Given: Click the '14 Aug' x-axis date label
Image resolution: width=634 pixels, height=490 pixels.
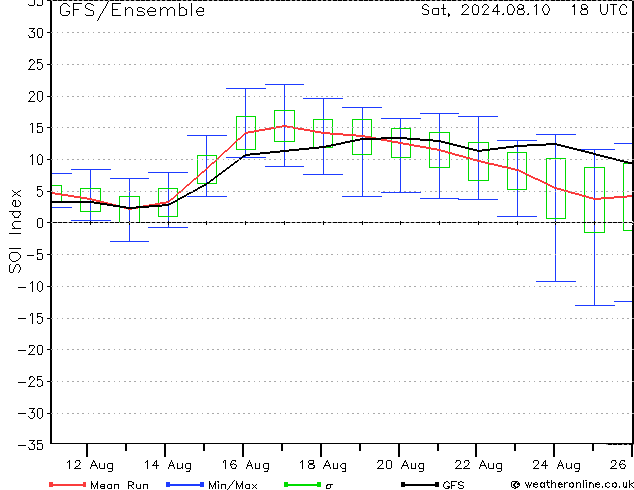Looking at the screenshot, I should [x=168, y=465].
